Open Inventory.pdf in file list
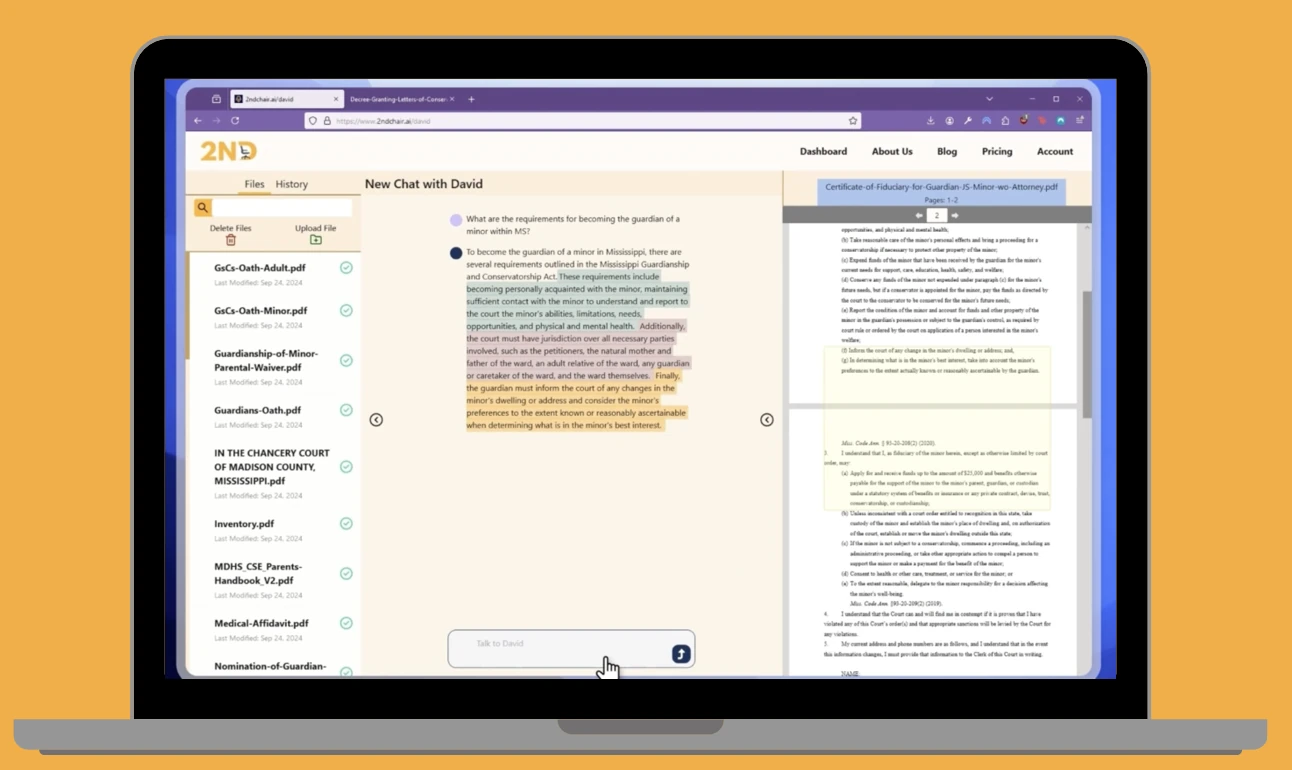 [x=244, y=523]
